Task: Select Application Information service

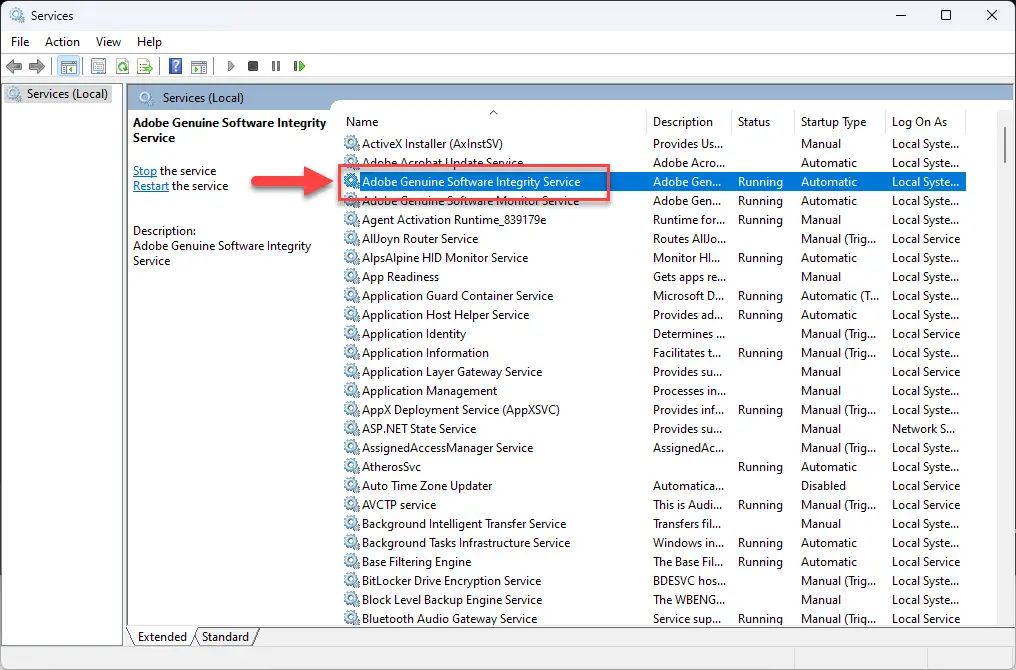Action: tap(425, 352)
